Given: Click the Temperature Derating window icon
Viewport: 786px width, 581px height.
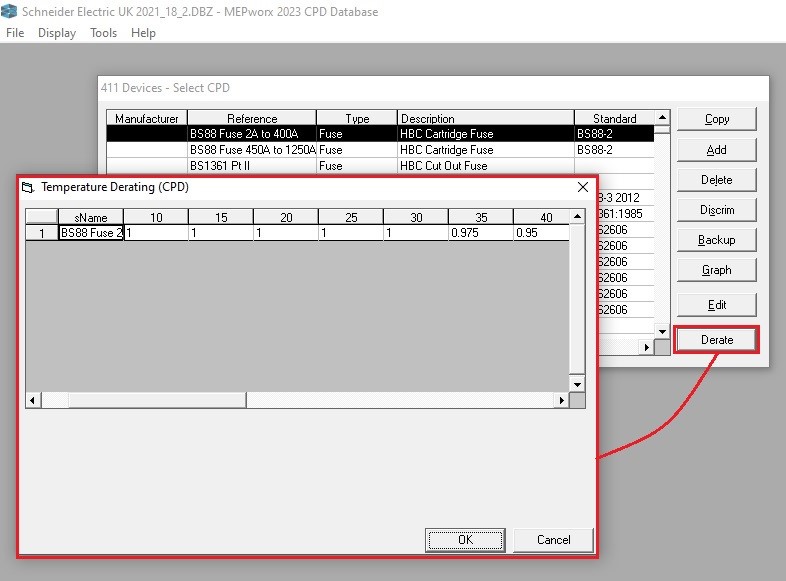Looking at the screenshot, I should 28,187.
